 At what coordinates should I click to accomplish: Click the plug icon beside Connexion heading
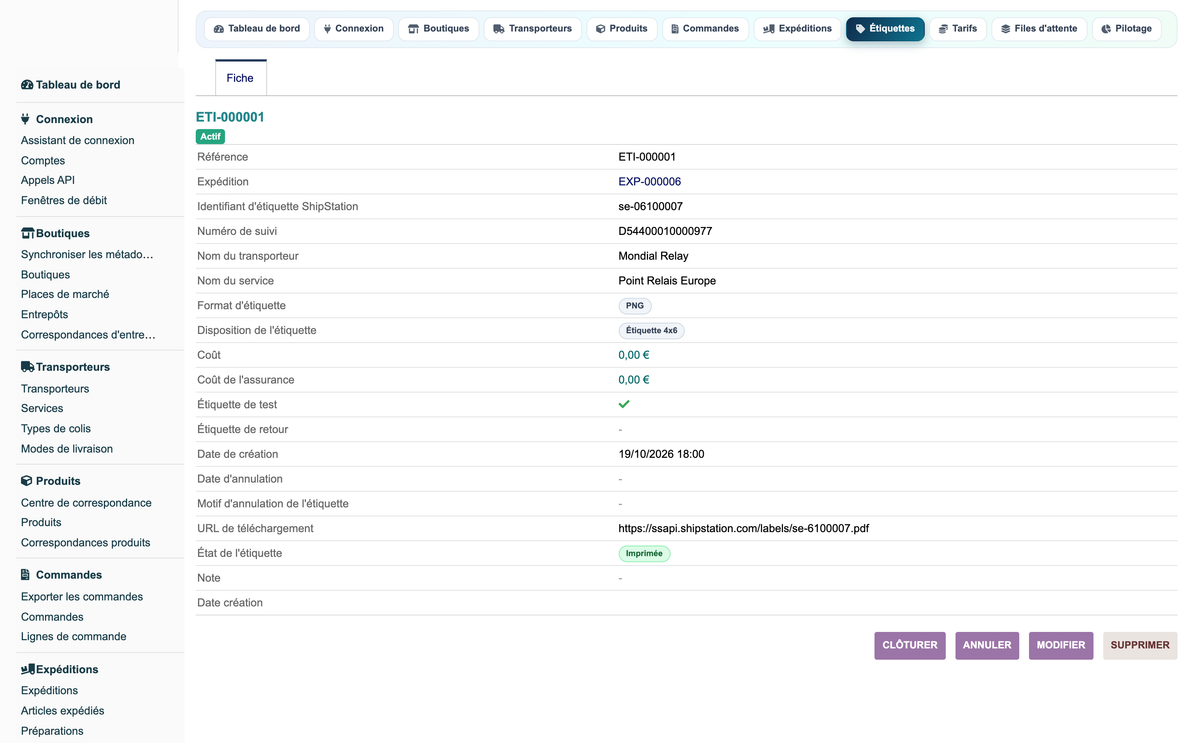point(26,119)
